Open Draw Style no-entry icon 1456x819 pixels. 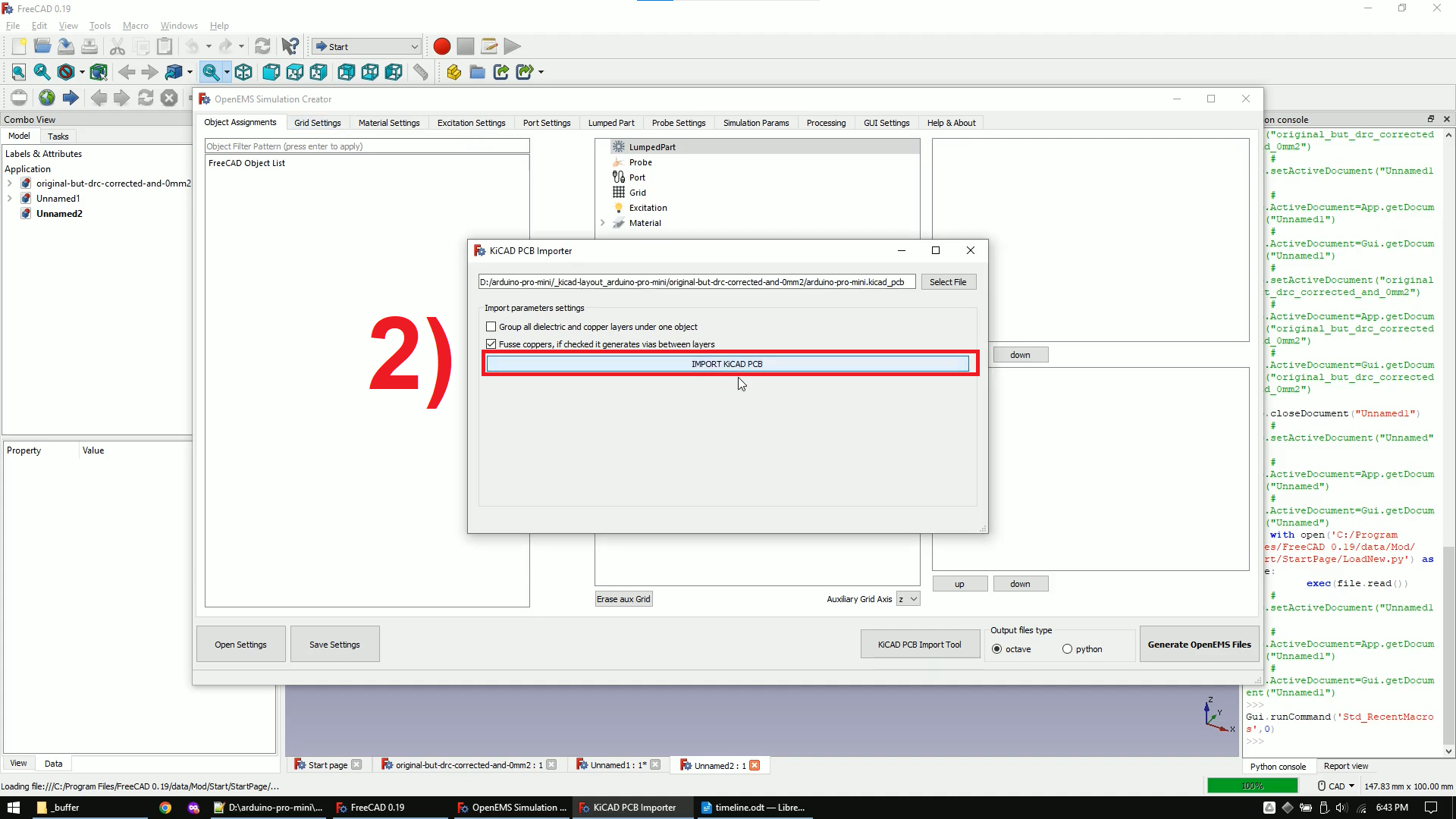[66, 72]
